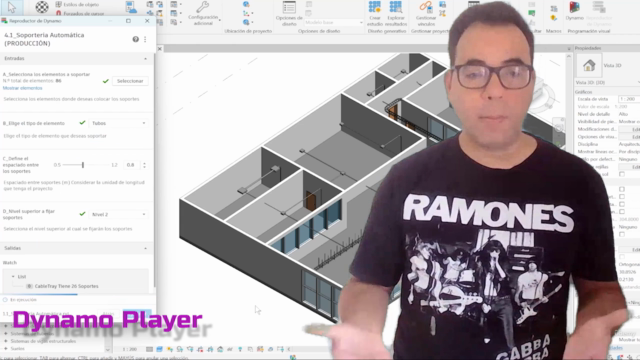Click the Propiedades panel title
This screenshot has width=640, height=360.
pos(588,48)
